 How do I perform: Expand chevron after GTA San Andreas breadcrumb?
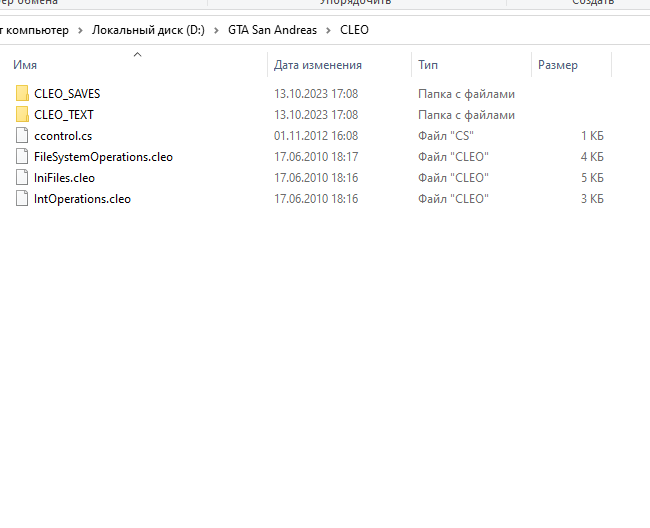pos(328,30)
